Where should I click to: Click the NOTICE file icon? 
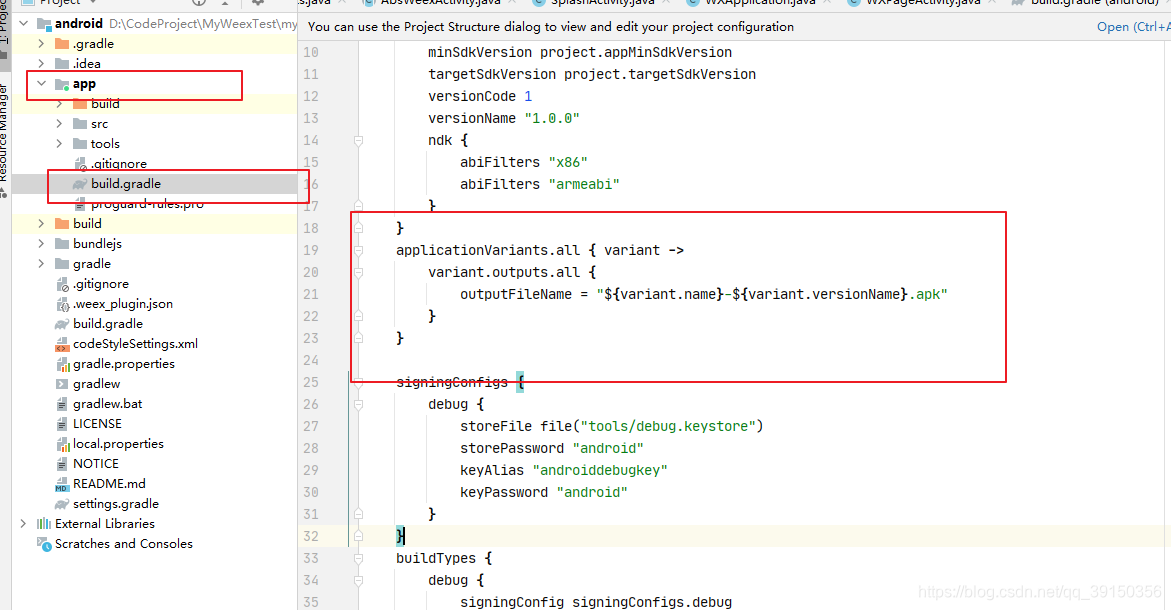[62, 464]
